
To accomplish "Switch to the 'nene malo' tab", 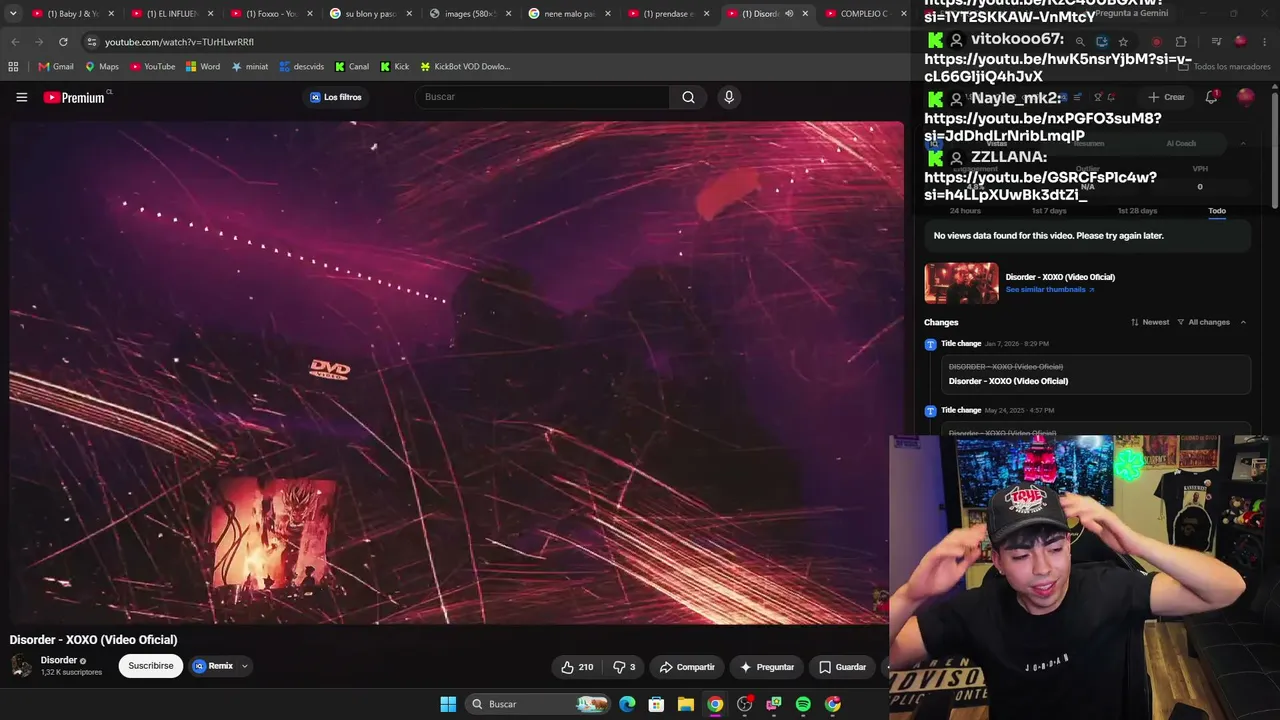I will pos(567,14).
